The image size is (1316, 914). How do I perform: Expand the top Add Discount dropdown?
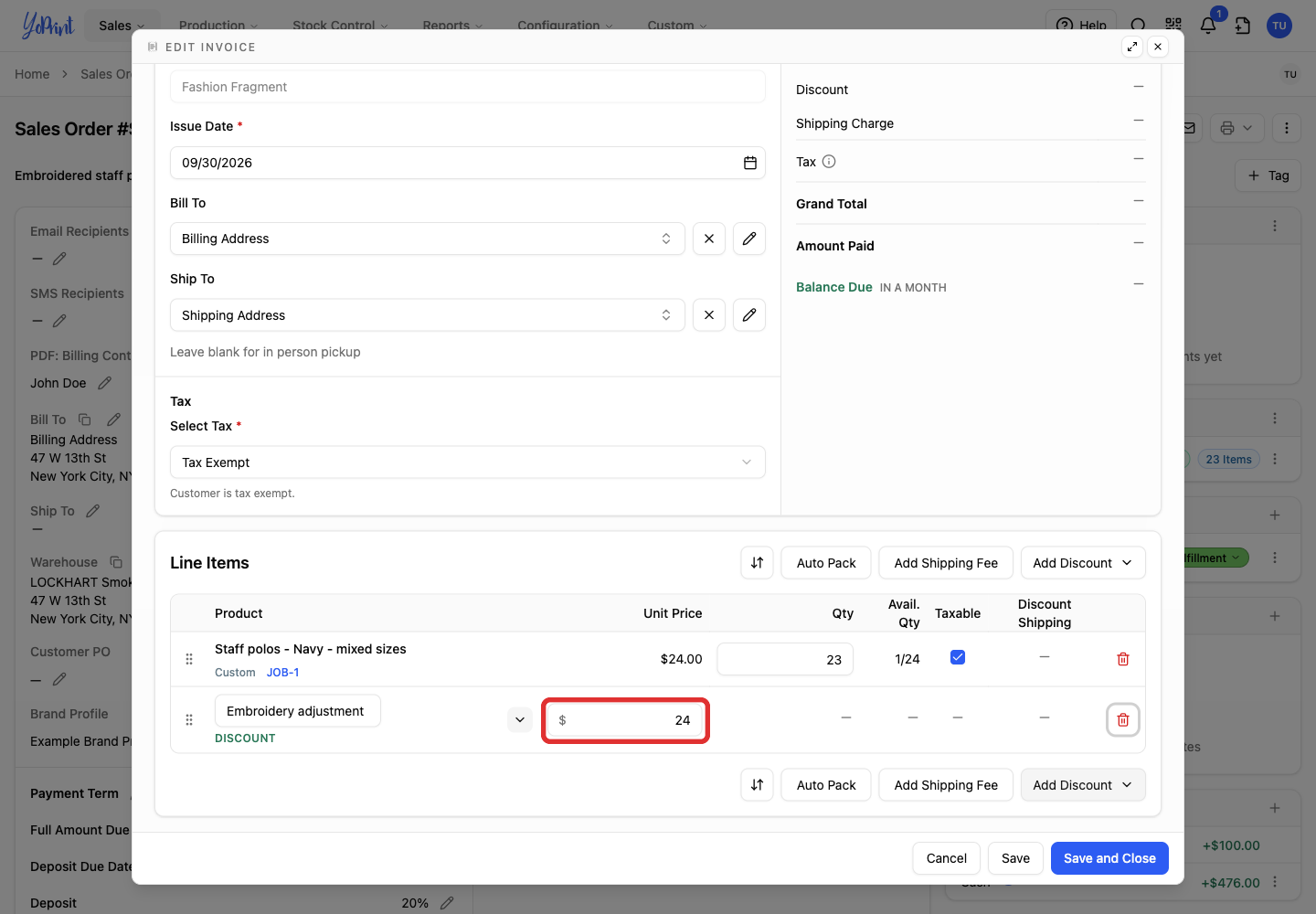tap(1083, 563)
